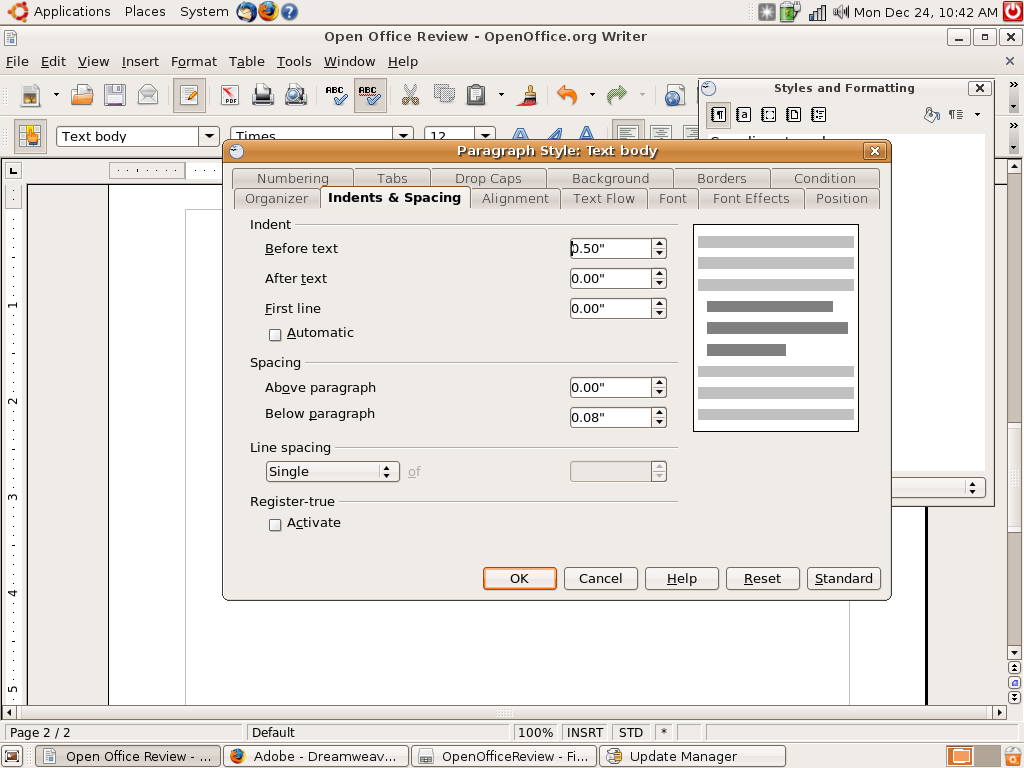The image size is (1024, 768).
Task: Open Update Manager in the taskbar
Action: [x=691, y=756]
